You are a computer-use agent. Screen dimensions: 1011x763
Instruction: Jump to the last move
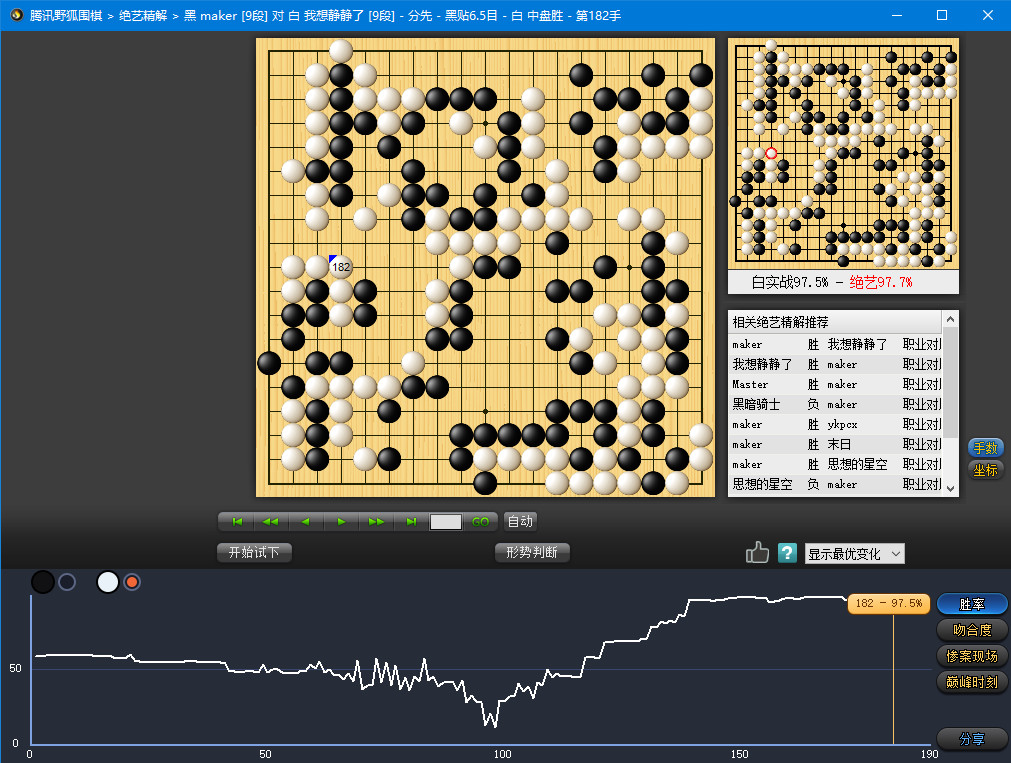[411, 521]
